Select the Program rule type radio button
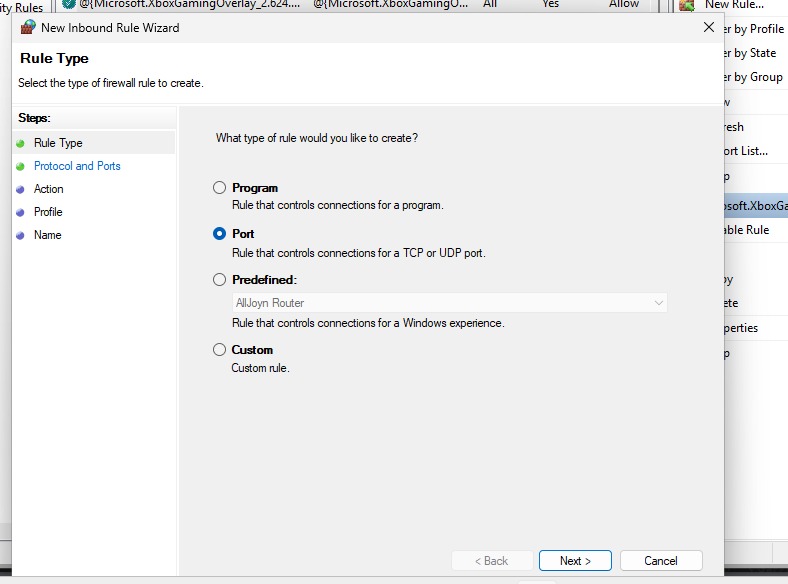 pyautogui.click(x=219, y=187)
